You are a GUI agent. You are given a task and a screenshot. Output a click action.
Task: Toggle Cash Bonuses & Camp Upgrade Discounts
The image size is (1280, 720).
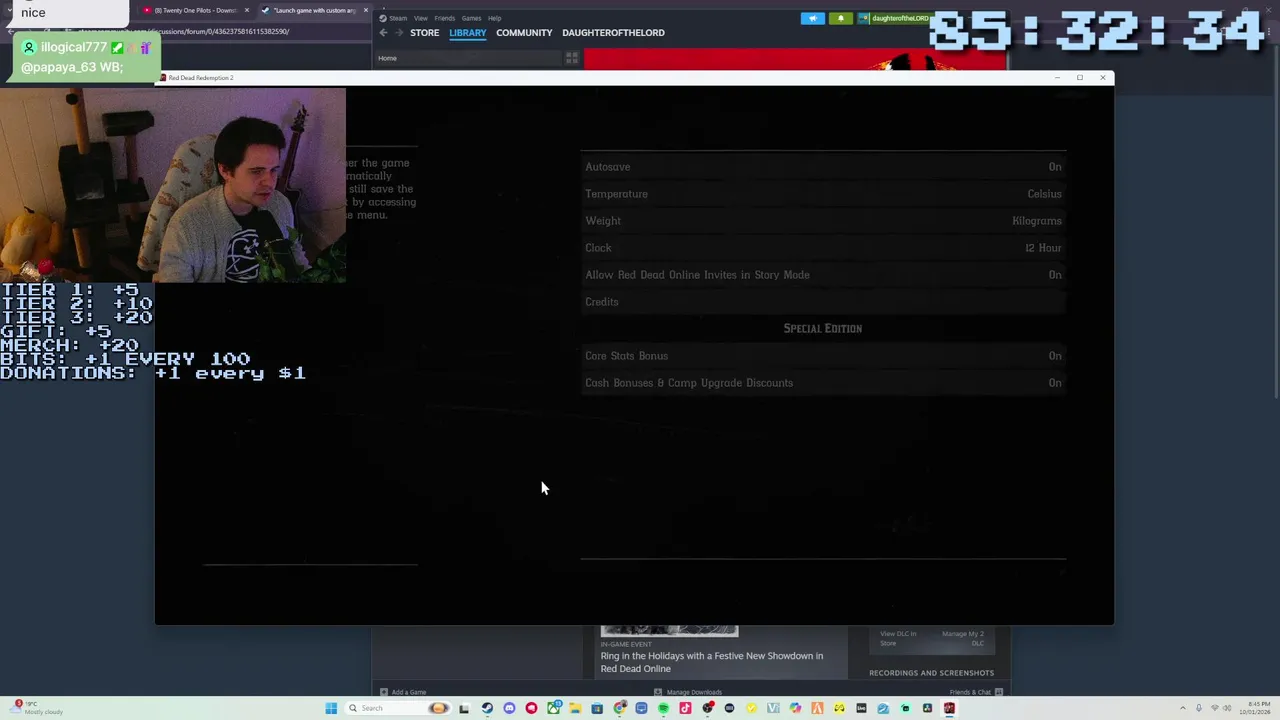click(823, 383)
